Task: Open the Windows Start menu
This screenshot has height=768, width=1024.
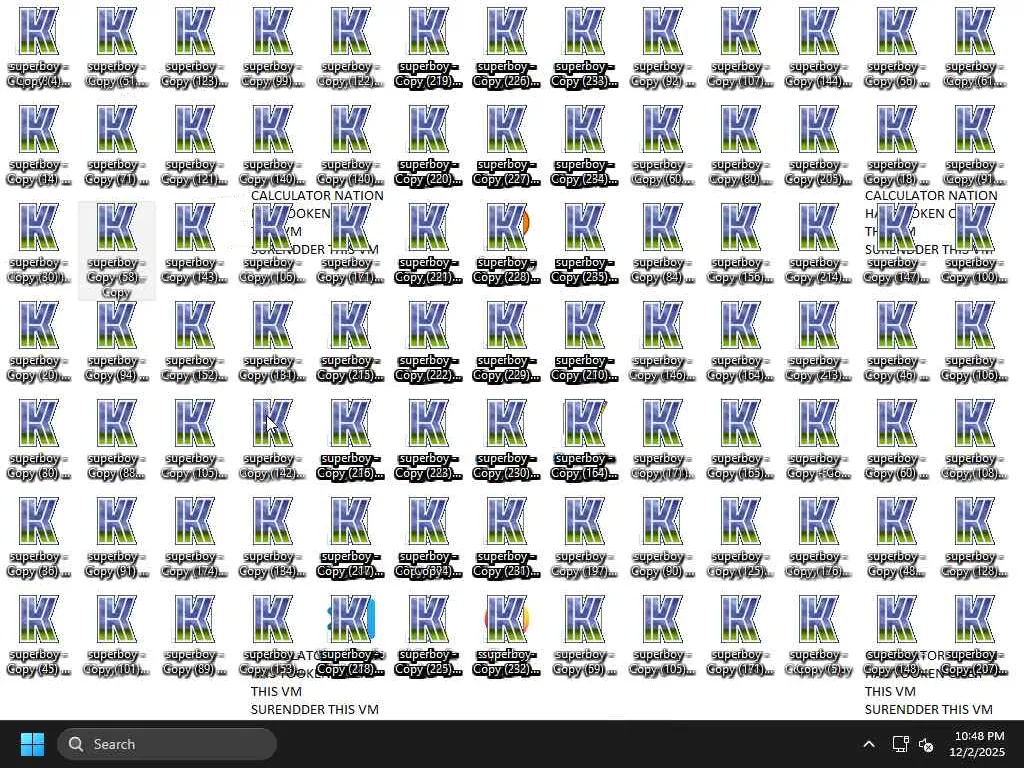Action: (x=32, y=744)
